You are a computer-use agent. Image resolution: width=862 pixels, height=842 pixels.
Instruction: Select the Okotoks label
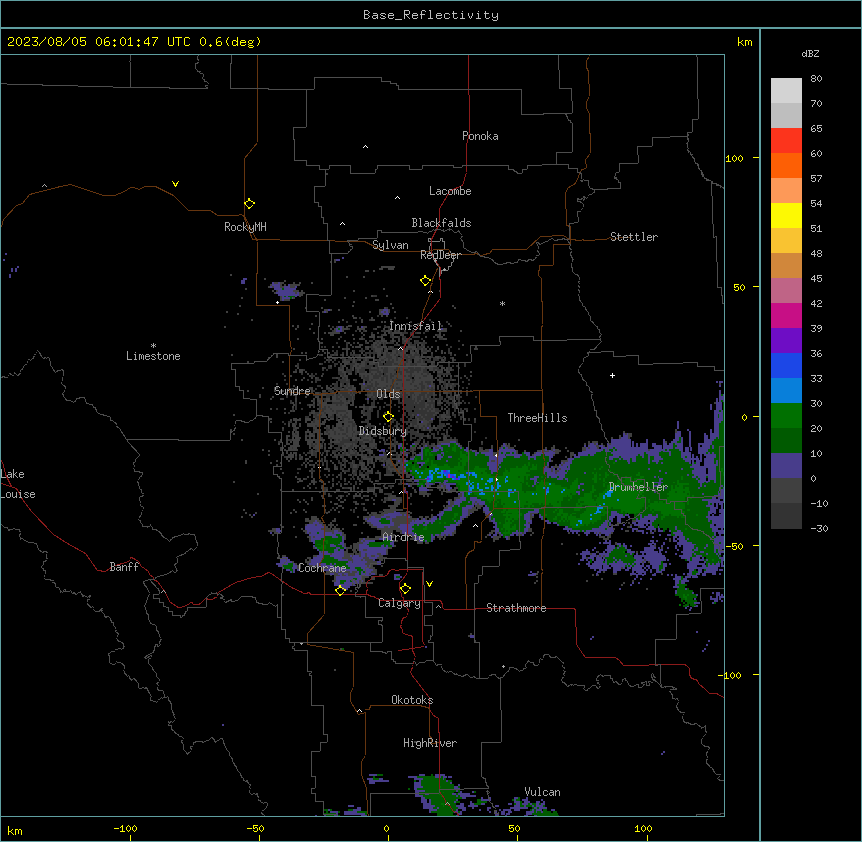click(412, 700)
